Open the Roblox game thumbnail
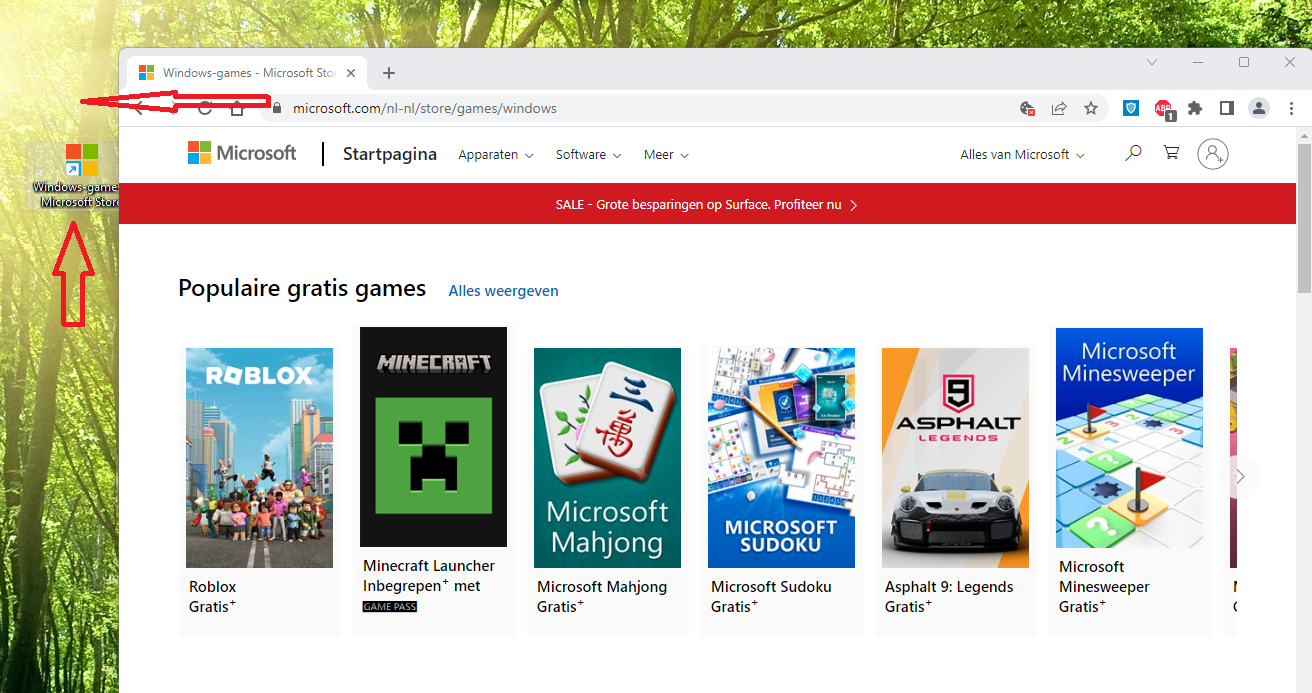This screenshot has width=1312, height=693. click(259, 458)
